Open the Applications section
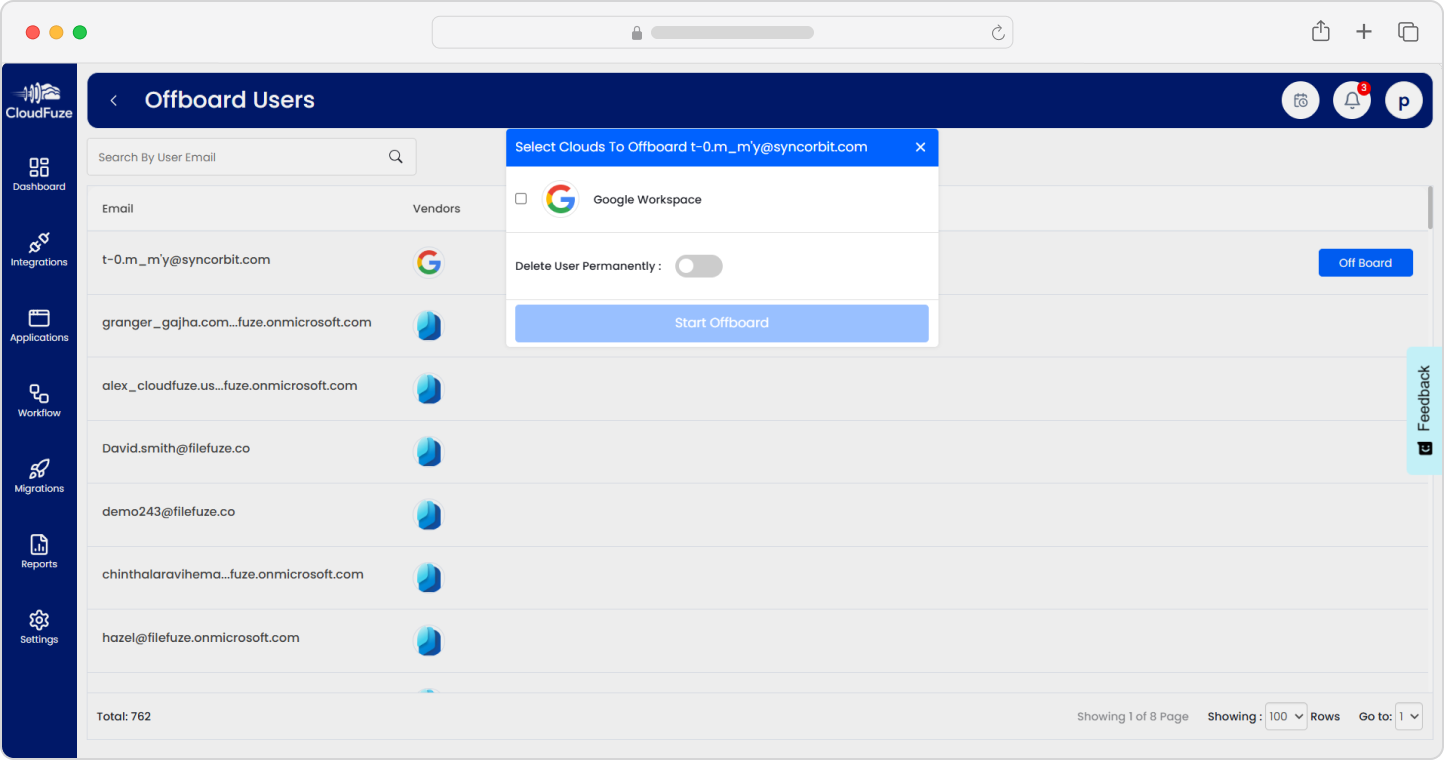The width and height of the screenshot is (1444, 760). (x=39, y=324)
